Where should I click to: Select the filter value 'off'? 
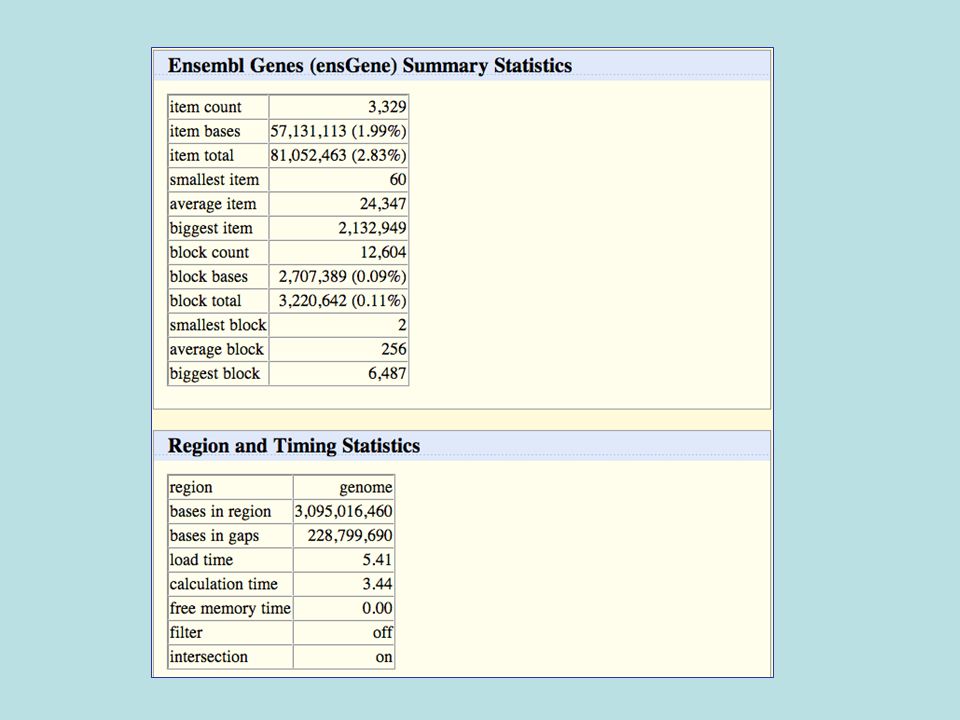[383, 632]
